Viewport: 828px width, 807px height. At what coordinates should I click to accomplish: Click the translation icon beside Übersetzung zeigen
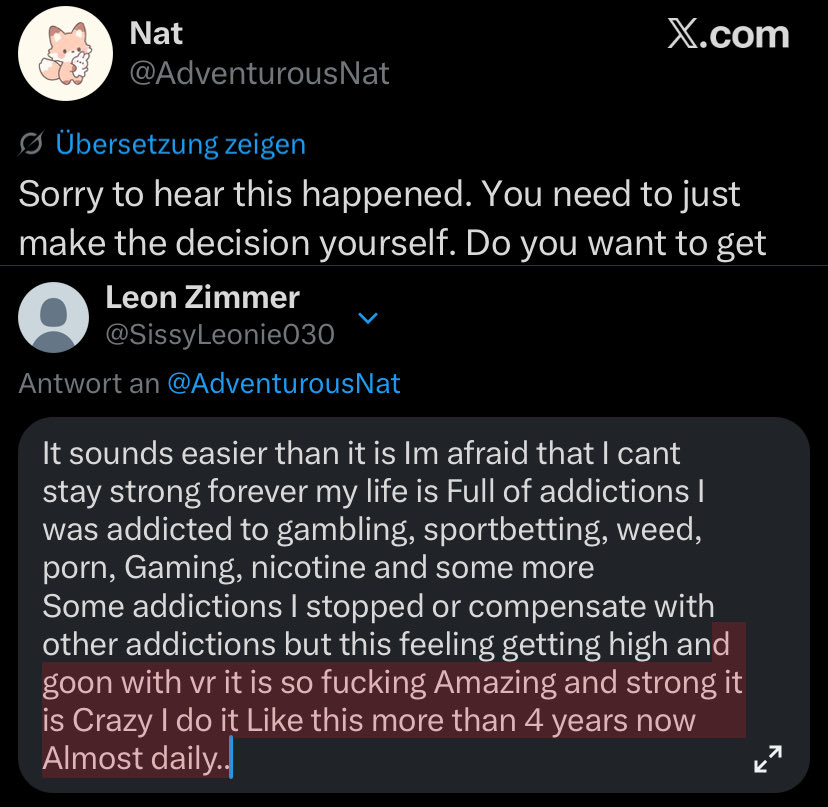[31, 144]
